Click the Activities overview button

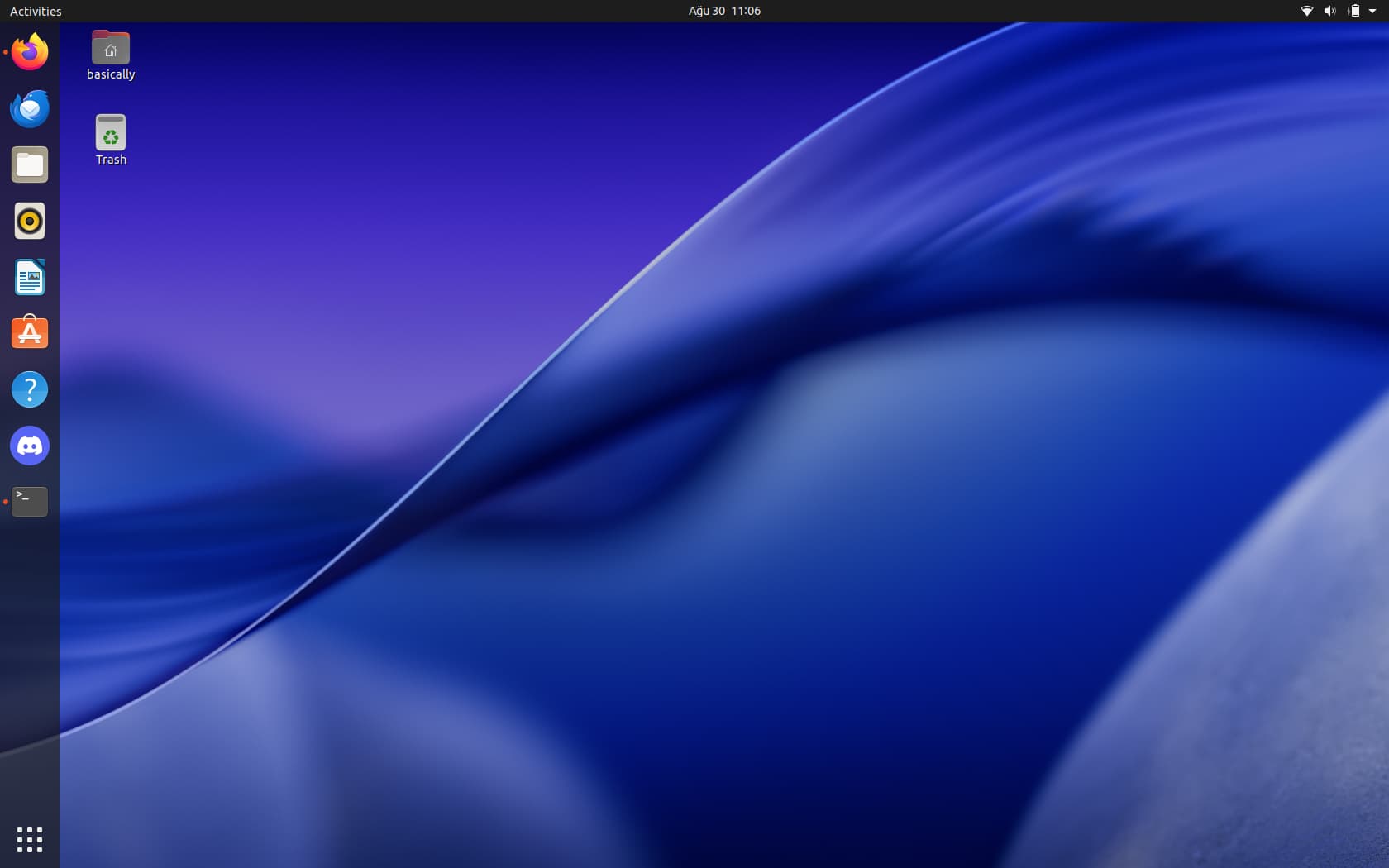36,11
